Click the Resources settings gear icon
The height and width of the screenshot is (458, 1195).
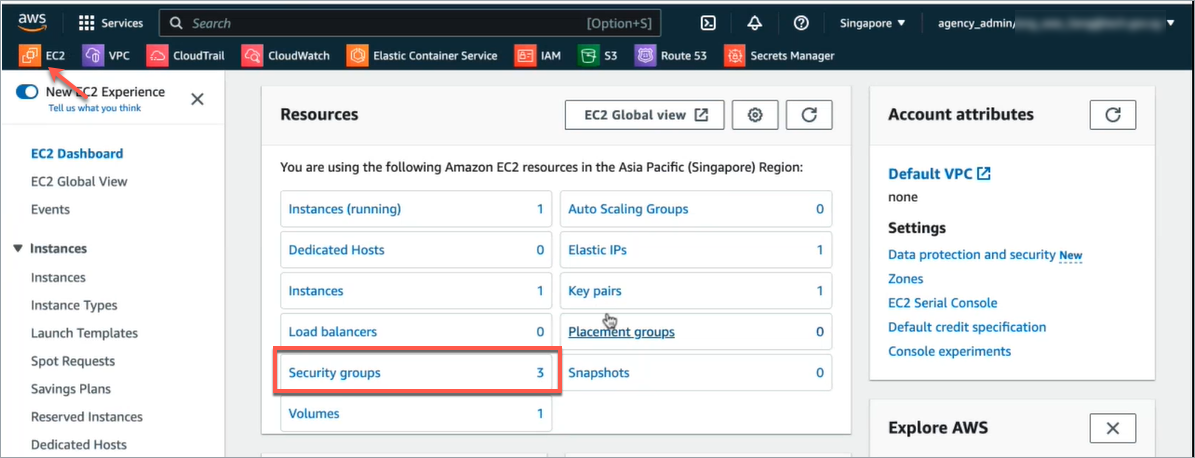(755, 115)
